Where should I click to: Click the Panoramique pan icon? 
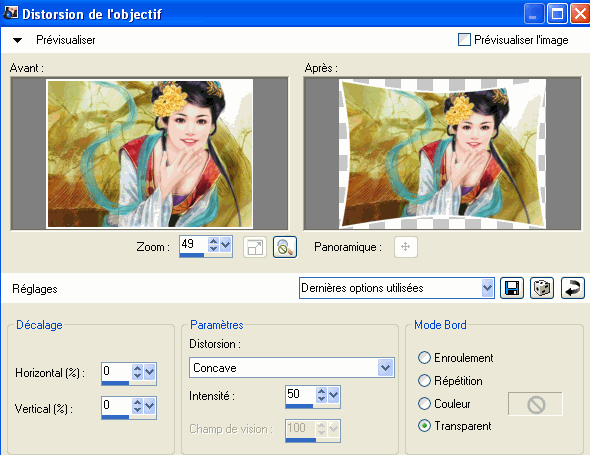tap(406, 247)
